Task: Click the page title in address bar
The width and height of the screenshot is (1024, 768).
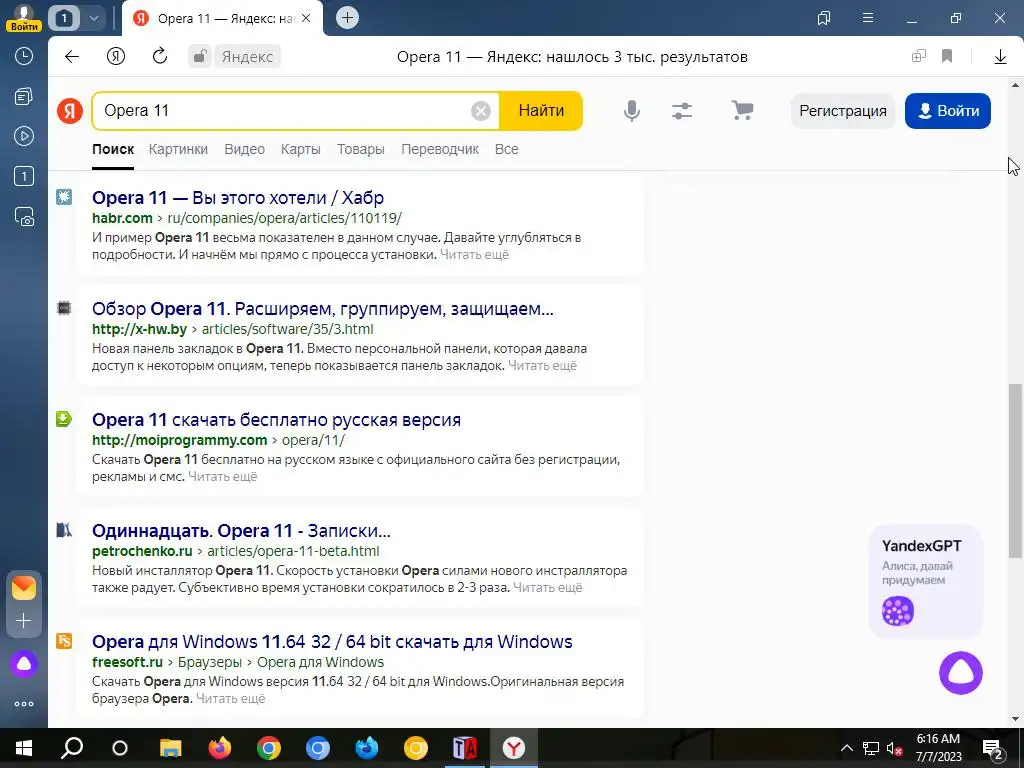Action: point(572,57)
